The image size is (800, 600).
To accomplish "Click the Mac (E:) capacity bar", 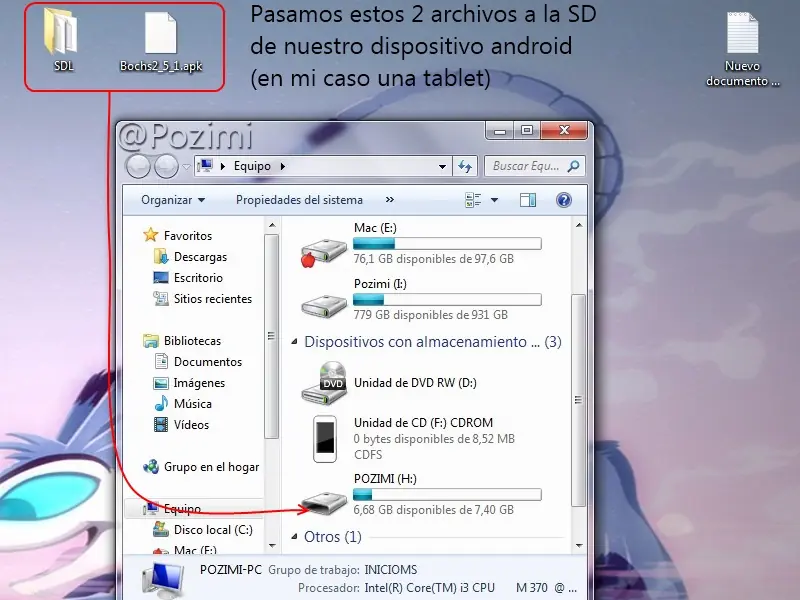I will pyautogui.click(x=447, y=243).
